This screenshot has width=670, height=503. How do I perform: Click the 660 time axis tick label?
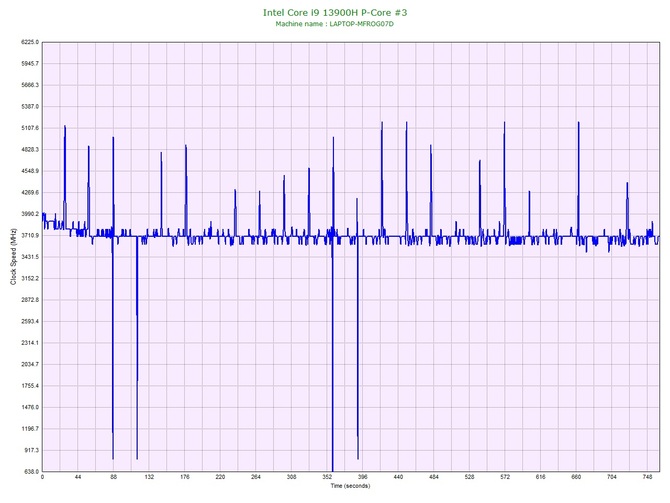[576, 477]
